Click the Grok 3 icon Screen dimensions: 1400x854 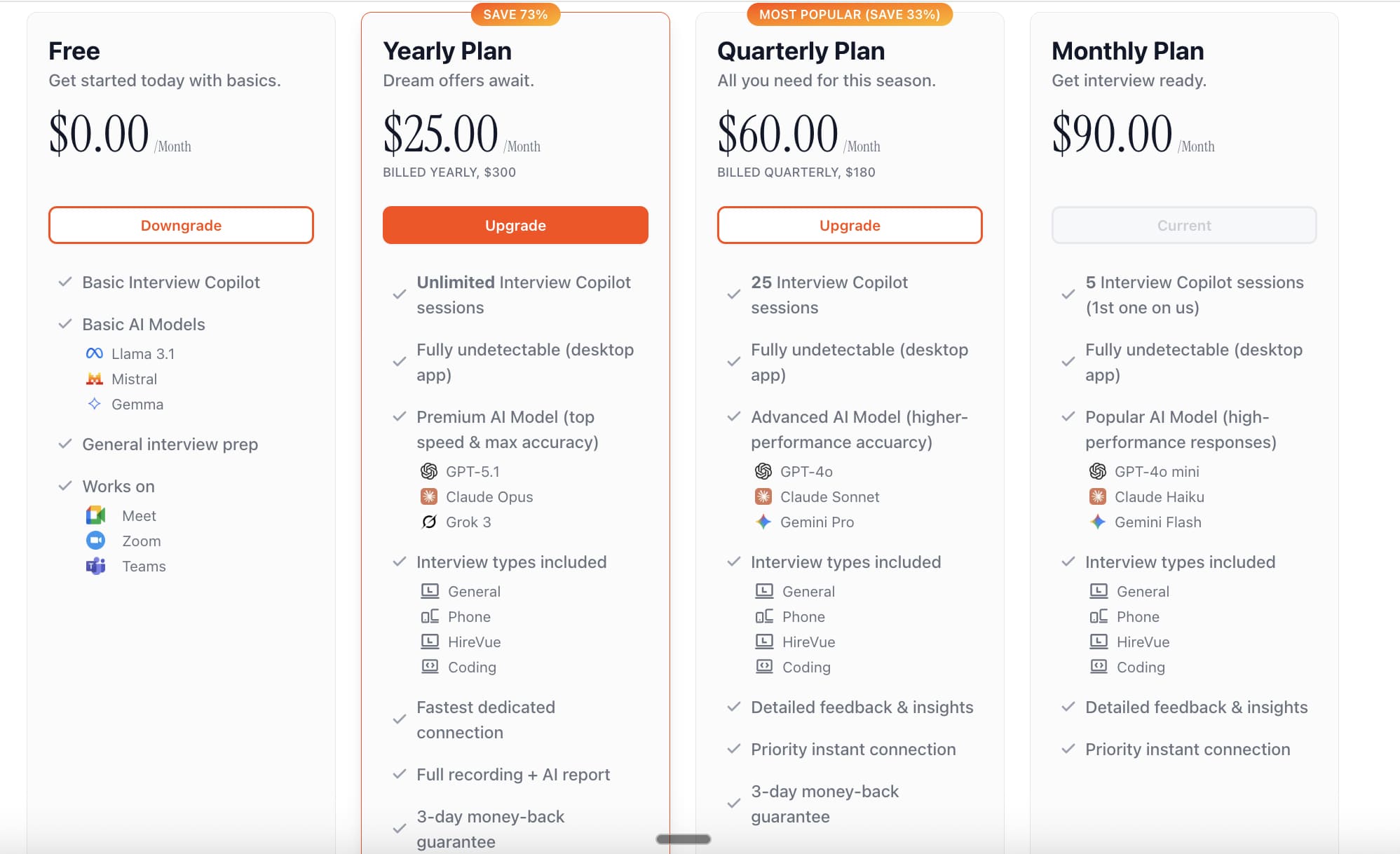pos(429,522)
